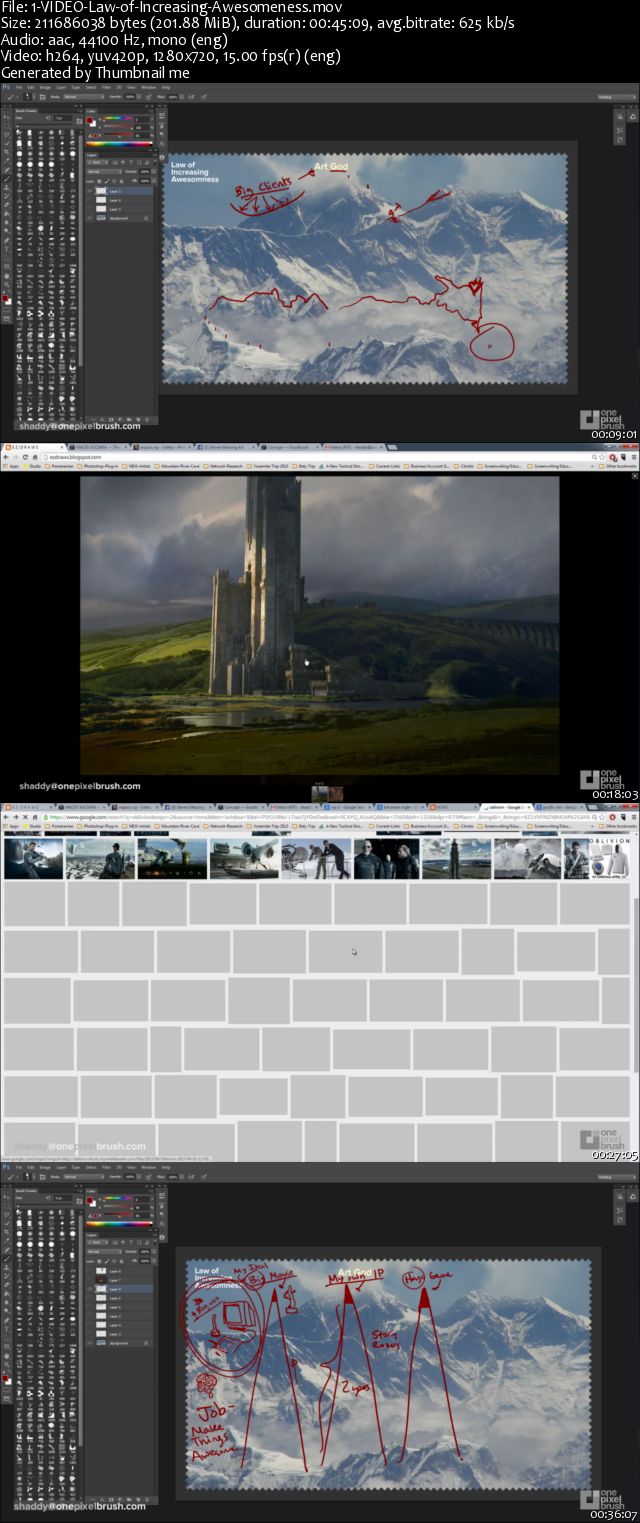Open the layer Opacity field in the first frame
The height and width of the screenshot is (1523, 640).
(x=145, y=172)
